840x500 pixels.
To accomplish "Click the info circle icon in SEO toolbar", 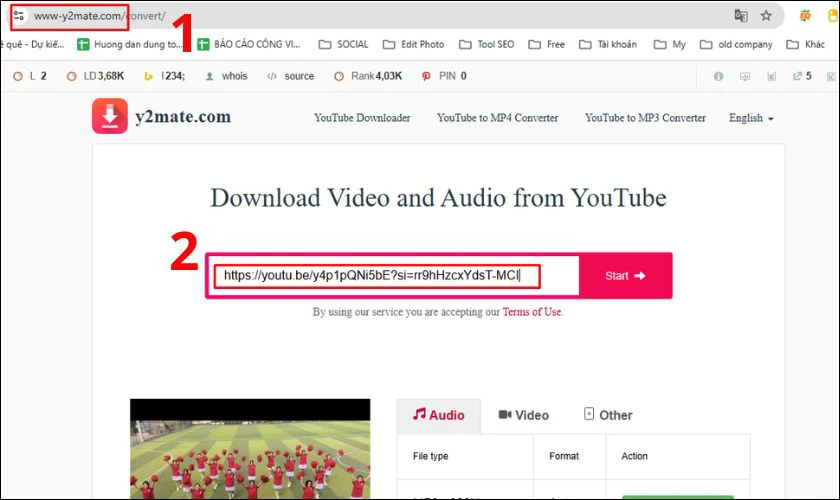I will point(718,76).
